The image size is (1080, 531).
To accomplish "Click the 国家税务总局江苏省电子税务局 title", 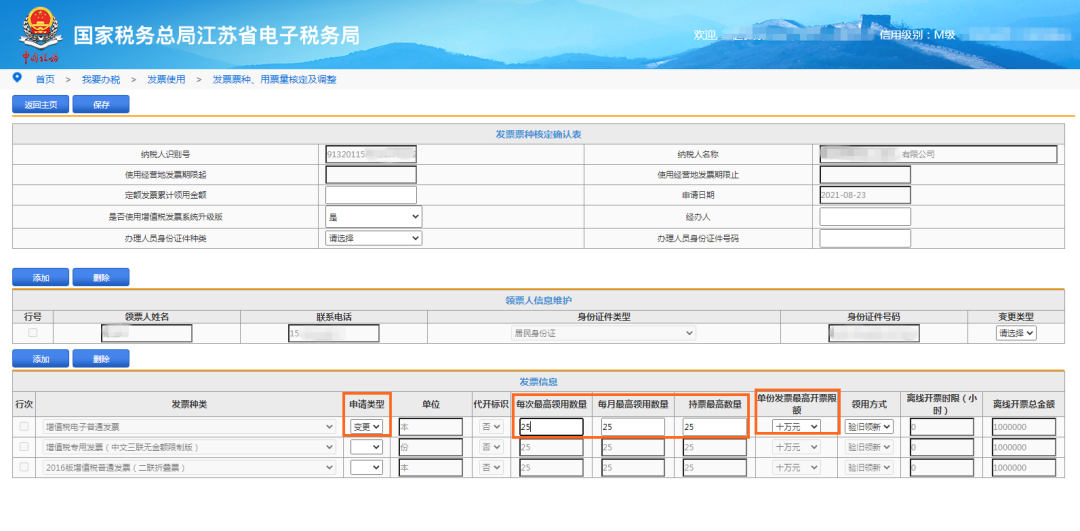I will [x=216, y=36].
